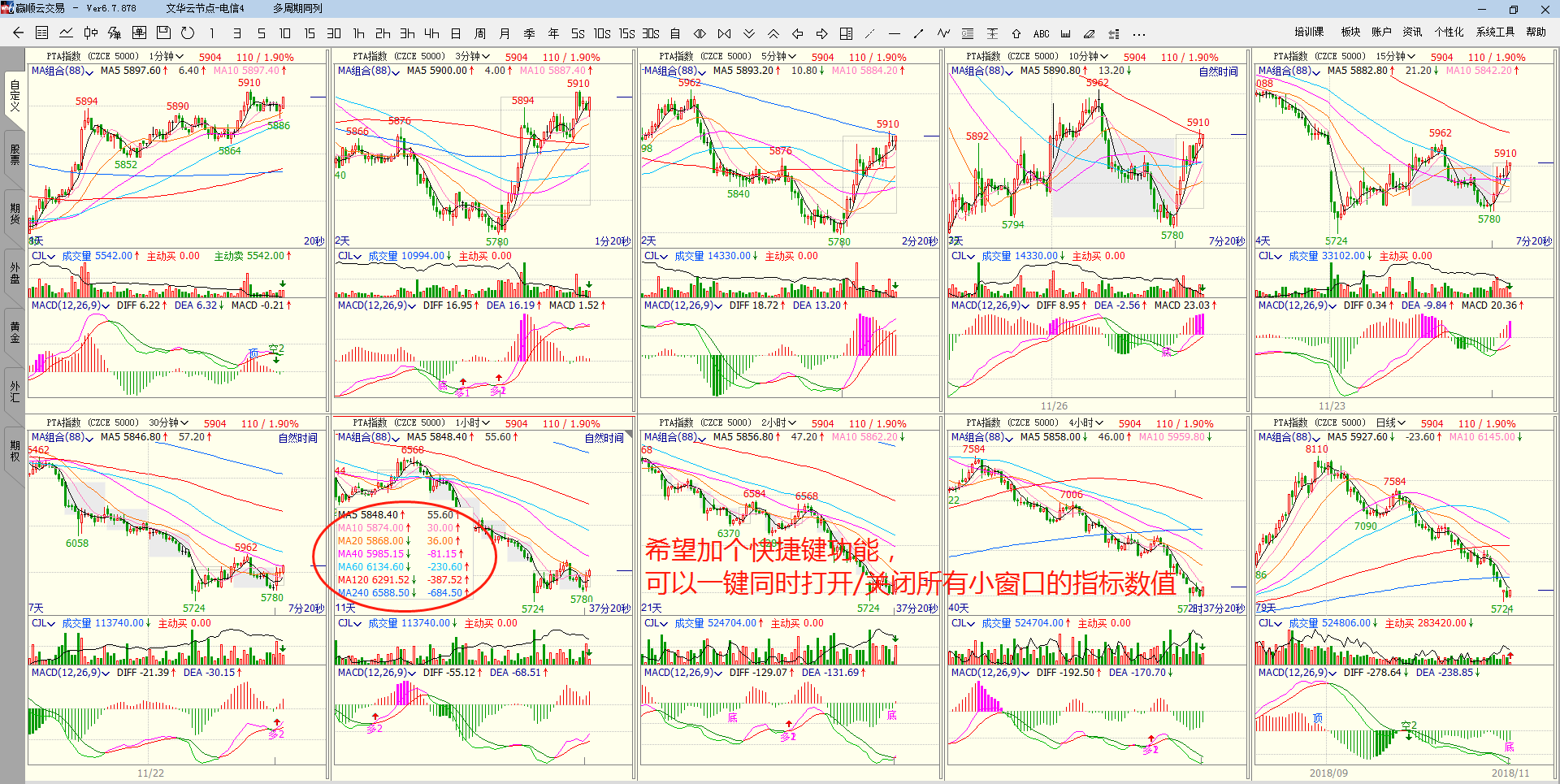Screen dimensions: 1560x784
Task: Switch to 30-minute period toolbar button
Action: coord(334,33)
